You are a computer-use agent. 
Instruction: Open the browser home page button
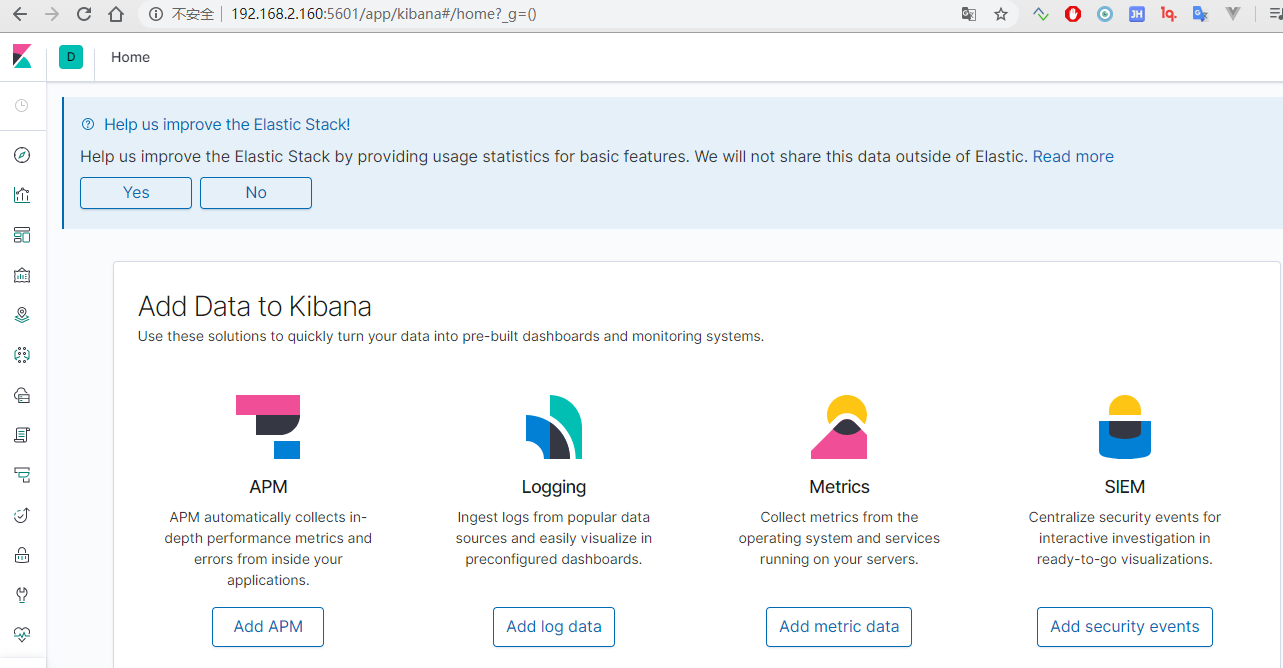[x=116, y=15]
